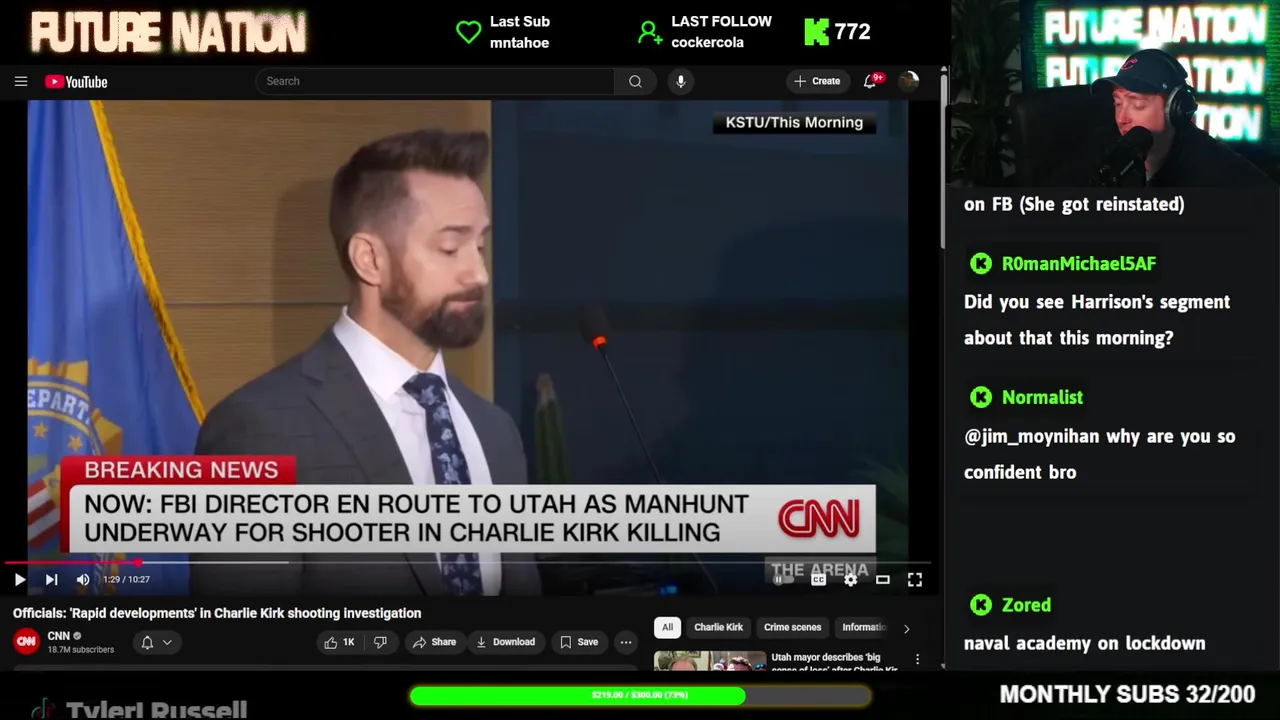1280x720 pixels.
Task: Start voice search with microphone icon
Action: (681, 81)
